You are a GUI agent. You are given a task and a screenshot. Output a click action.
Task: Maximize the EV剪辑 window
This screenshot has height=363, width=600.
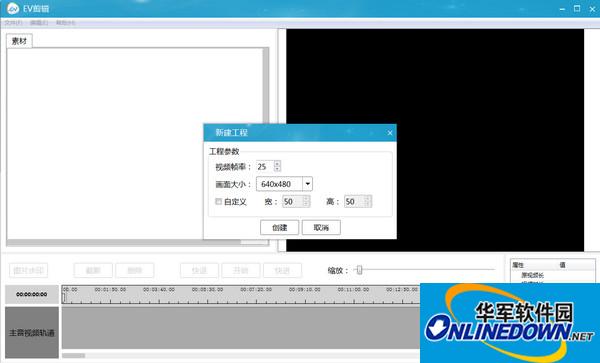coord(577,8)
